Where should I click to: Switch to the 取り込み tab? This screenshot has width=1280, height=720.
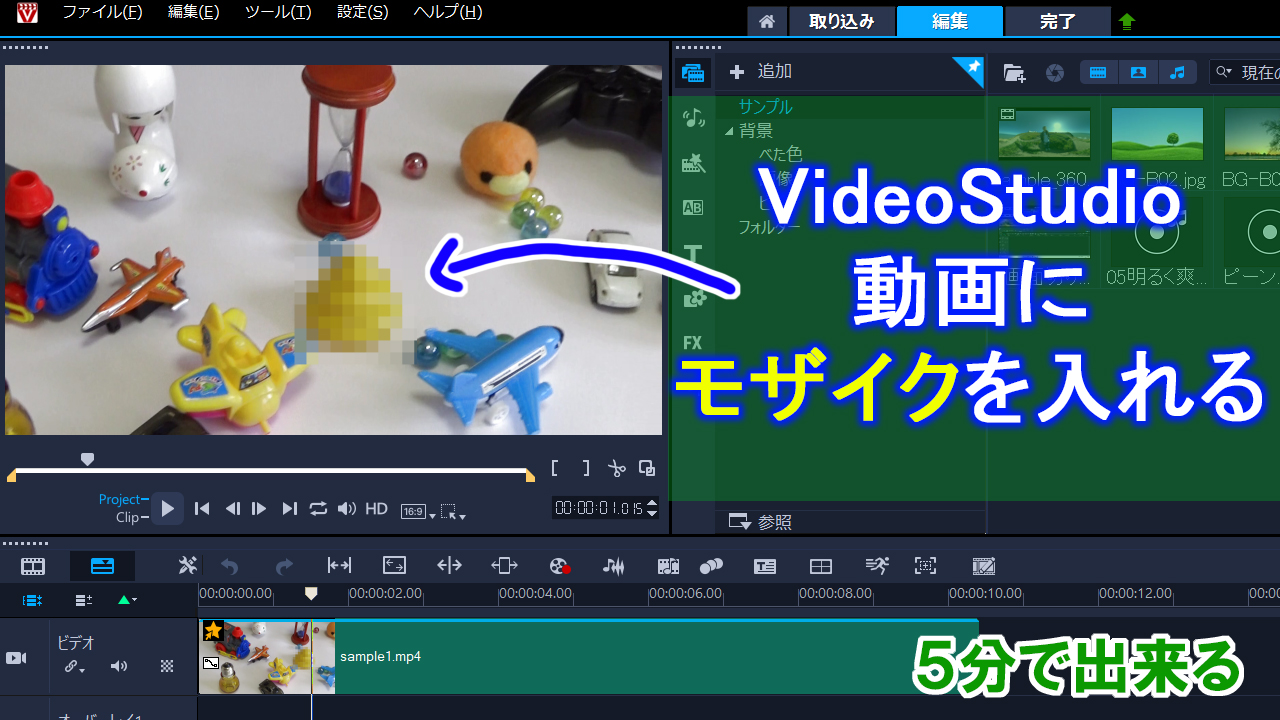(842, 21)
